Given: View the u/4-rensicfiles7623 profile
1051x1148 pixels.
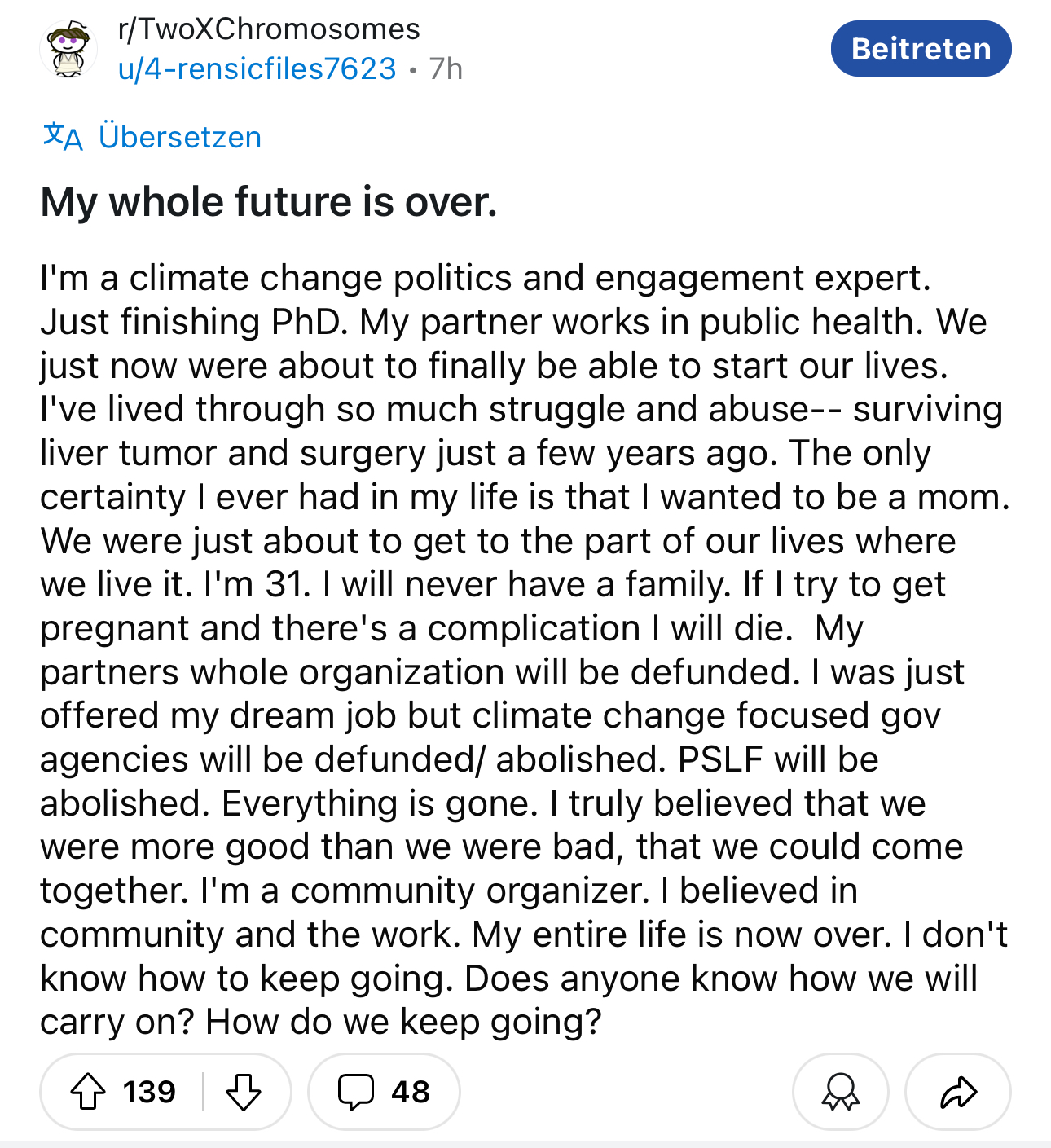Looking at the screenshot, I should click(x=257, y=68).
